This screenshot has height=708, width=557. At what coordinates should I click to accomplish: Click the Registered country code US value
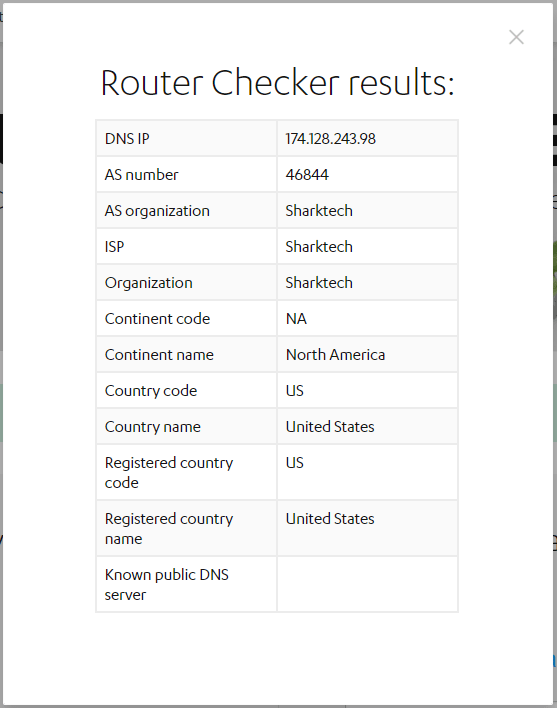[x=295, y=463]
